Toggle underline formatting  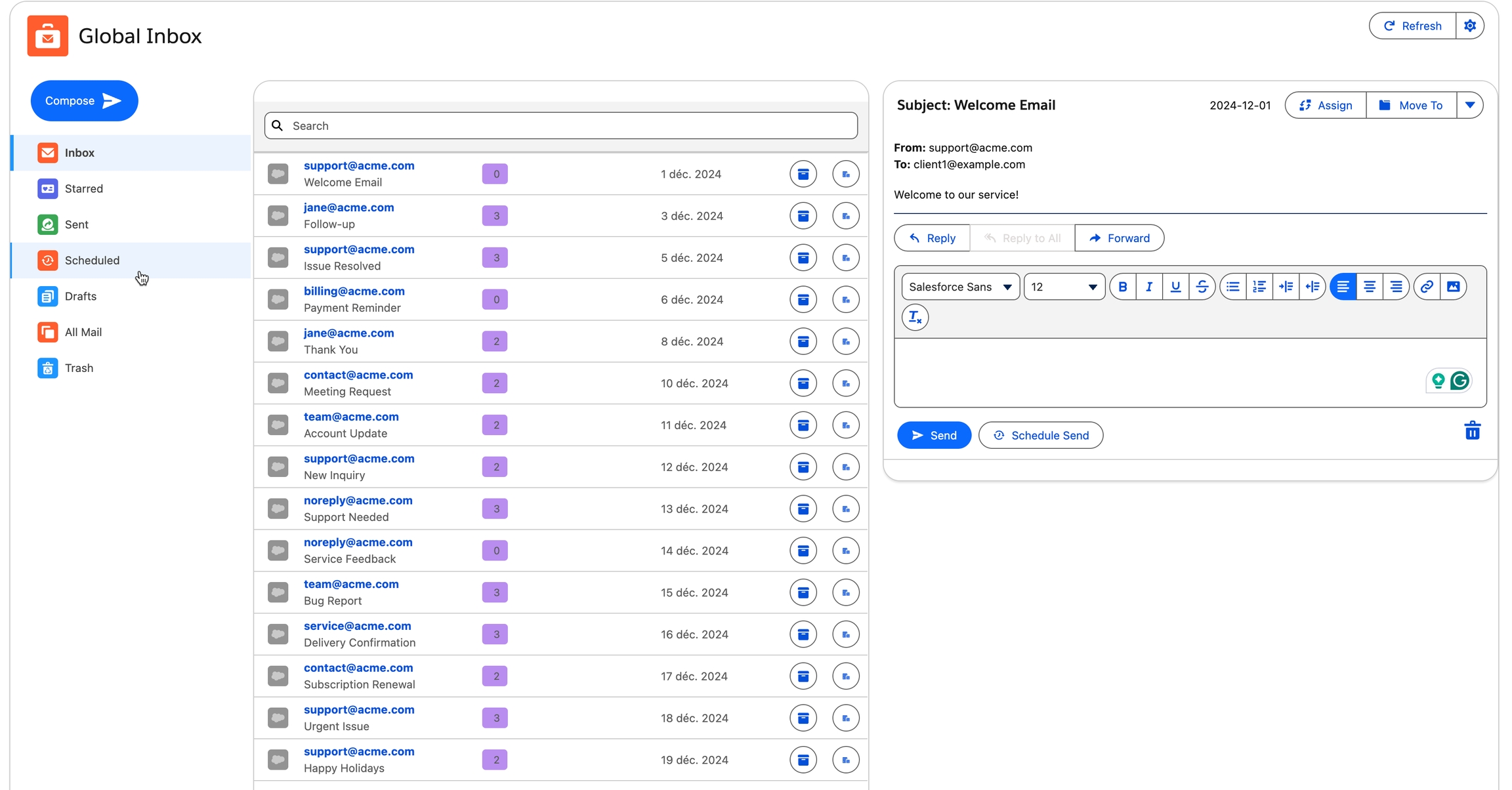point(1175,287)
